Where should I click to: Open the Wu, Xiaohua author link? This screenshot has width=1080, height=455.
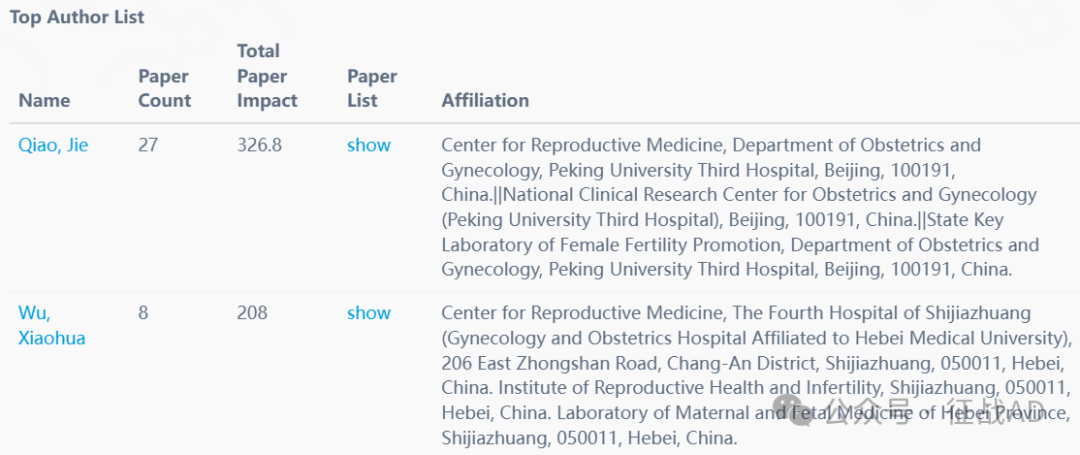coord(52,326)
